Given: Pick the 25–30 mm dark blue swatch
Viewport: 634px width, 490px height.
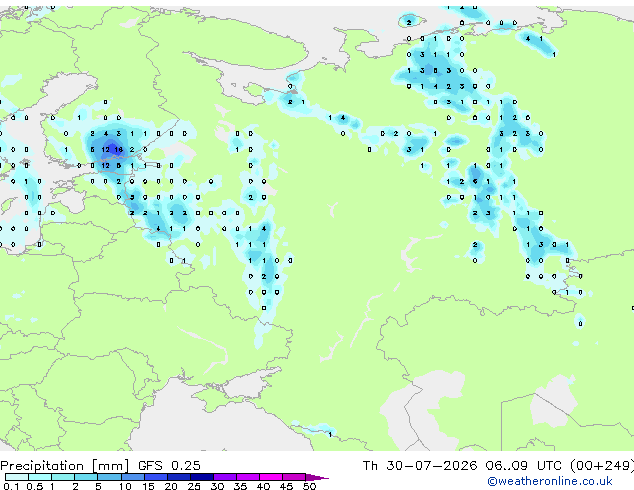Looking at the screenshot, I should pos(201,477).
